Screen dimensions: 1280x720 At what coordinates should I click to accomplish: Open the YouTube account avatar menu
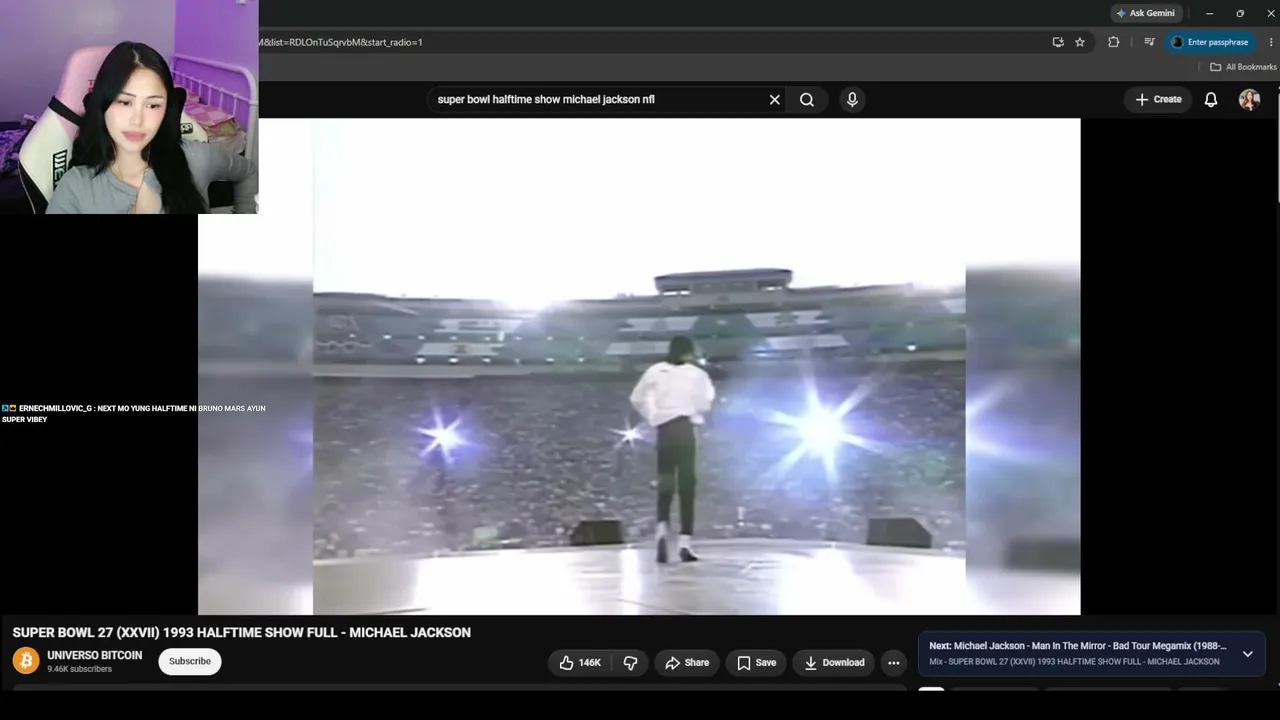[x=1249, y=99]
